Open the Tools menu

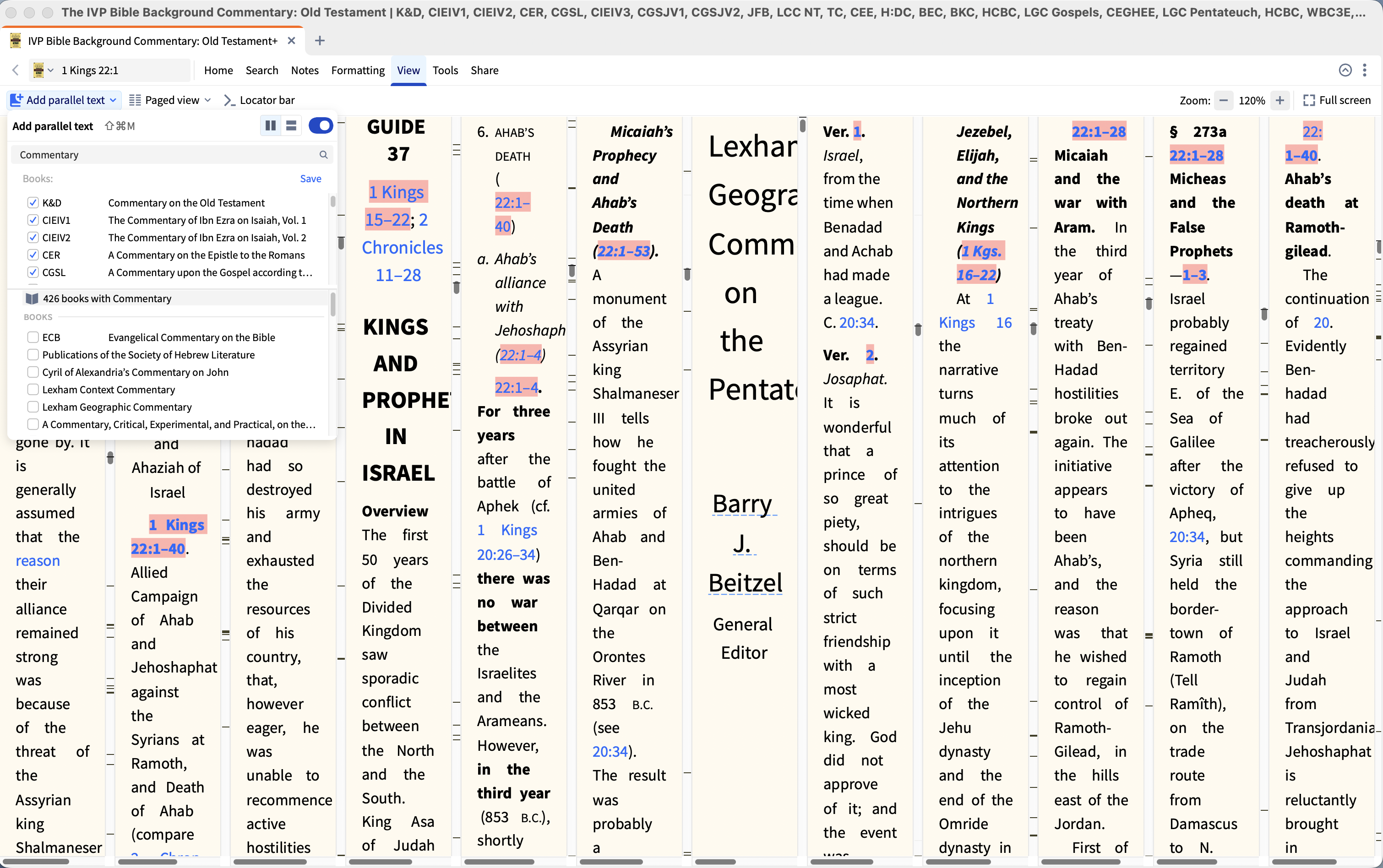[445, 70]
